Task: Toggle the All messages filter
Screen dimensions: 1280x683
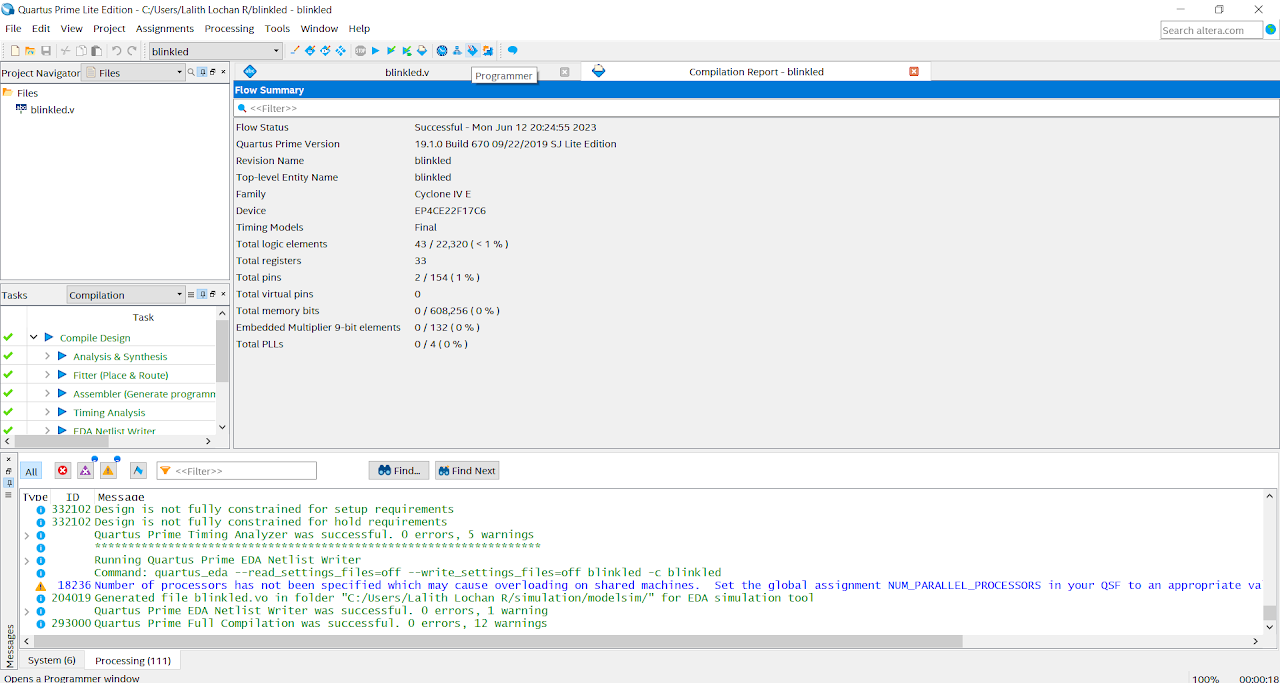Action: click(31, 472)
